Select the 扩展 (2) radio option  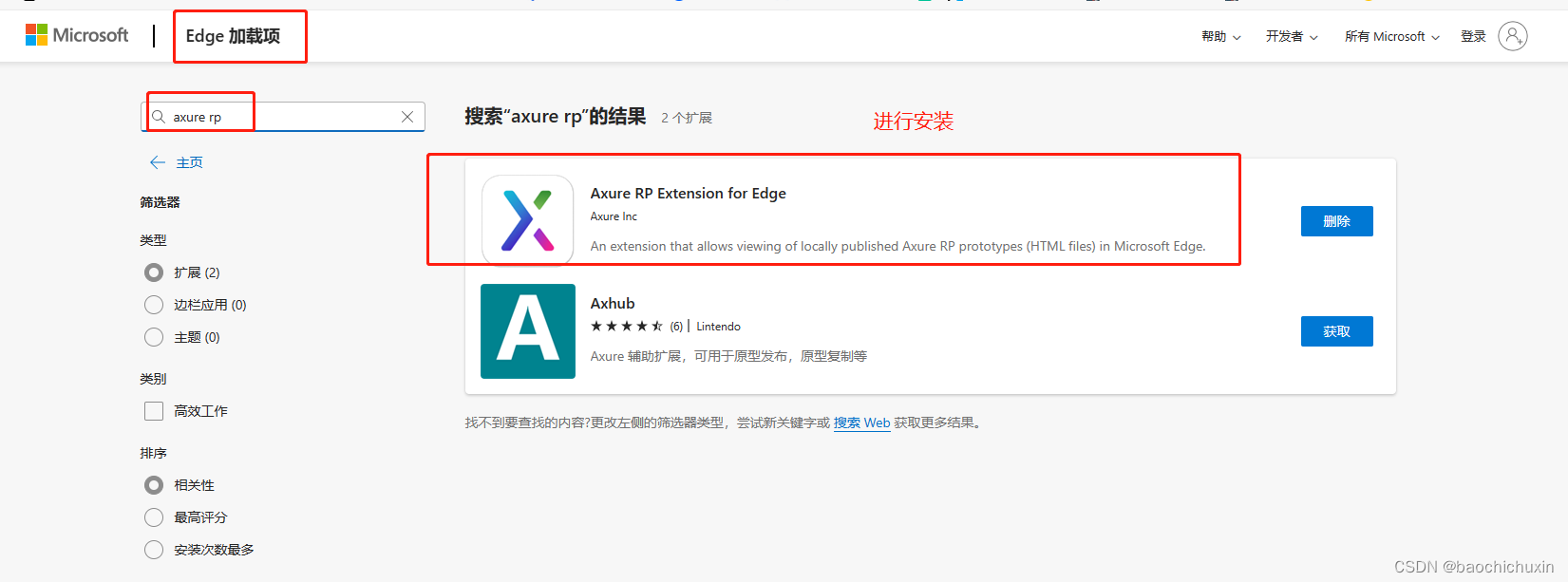[154, 272]
